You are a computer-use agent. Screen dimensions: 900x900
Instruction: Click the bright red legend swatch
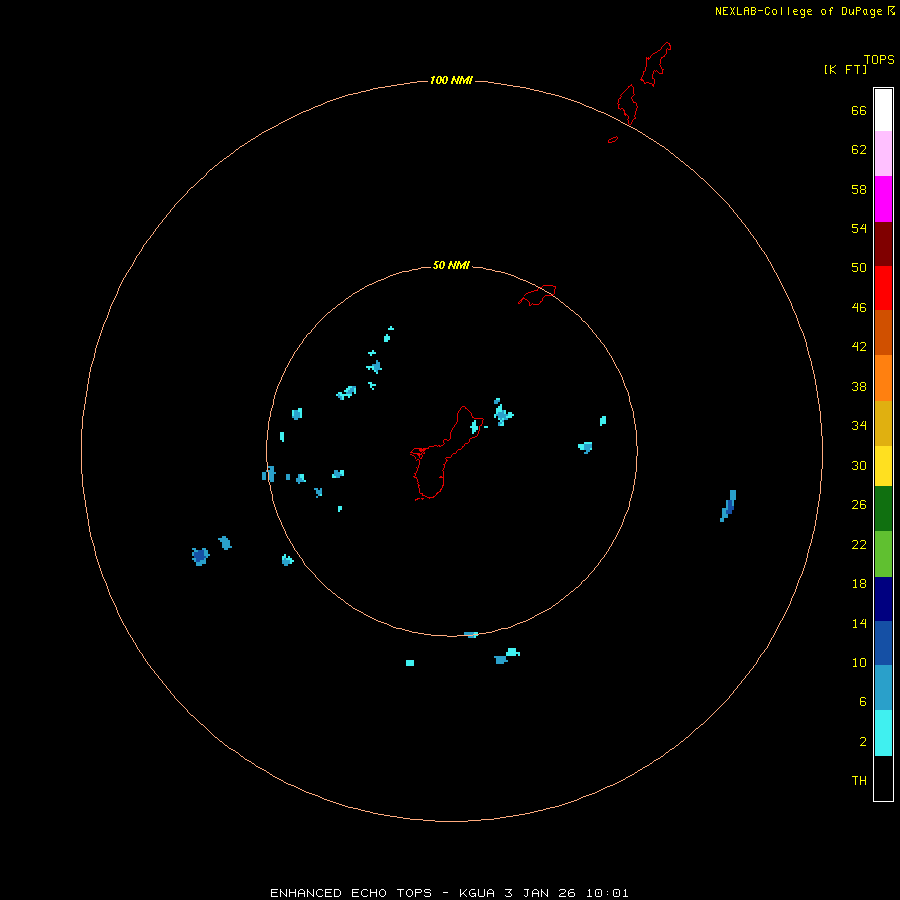click(x=883, y=288)
